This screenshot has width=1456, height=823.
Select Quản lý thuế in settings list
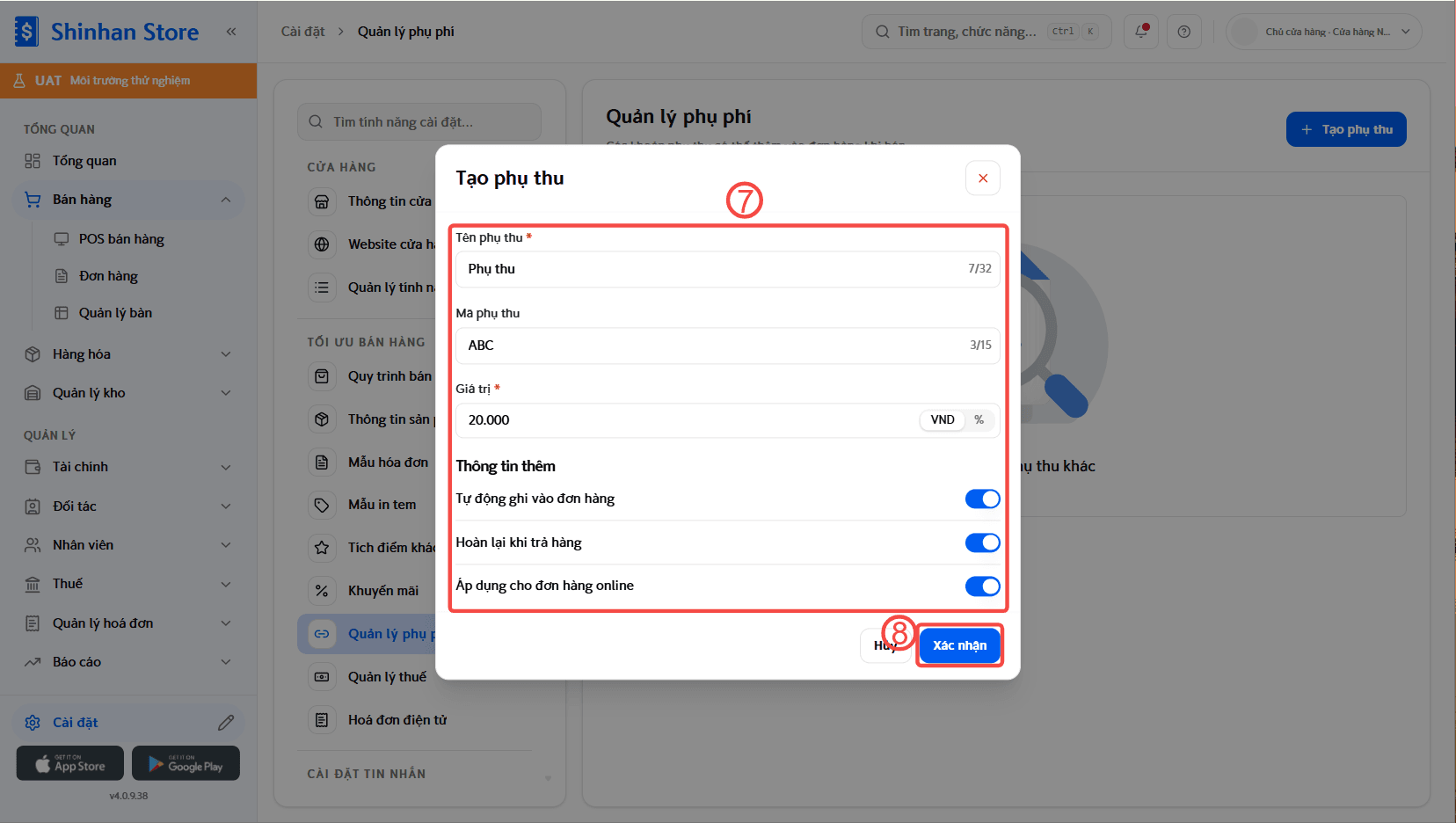click(387, 677)
